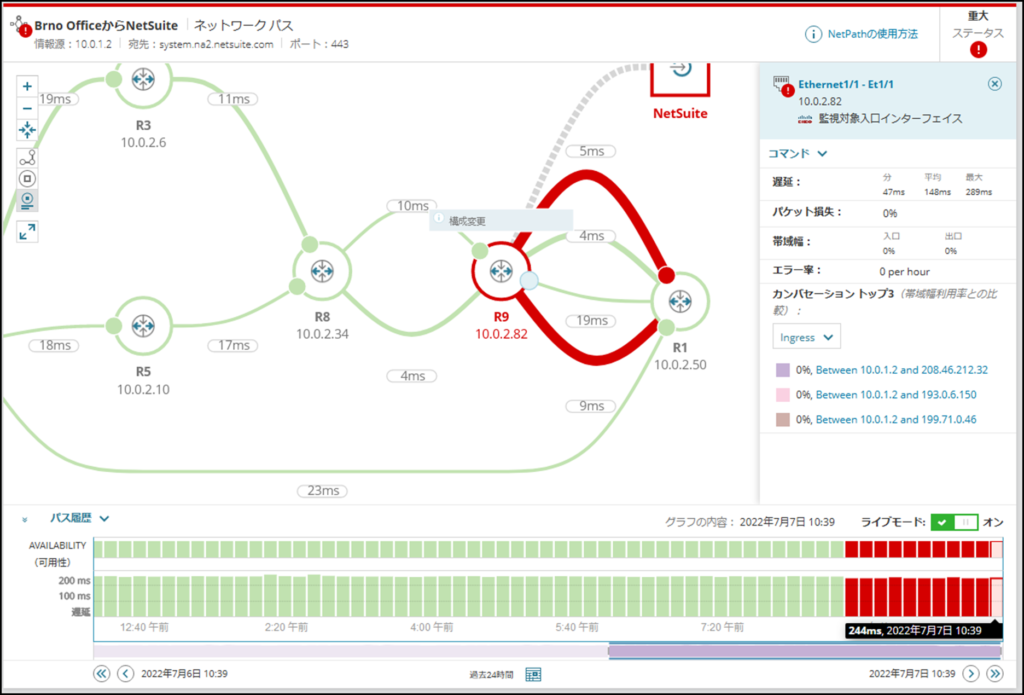Jump to the latest history with double-right arrows

tap(995, 673)
